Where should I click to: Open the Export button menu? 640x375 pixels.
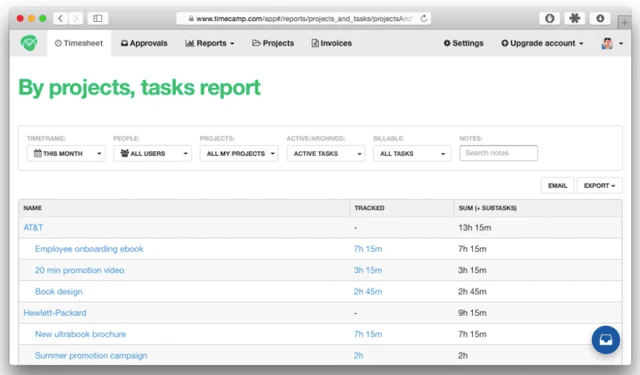600,185
